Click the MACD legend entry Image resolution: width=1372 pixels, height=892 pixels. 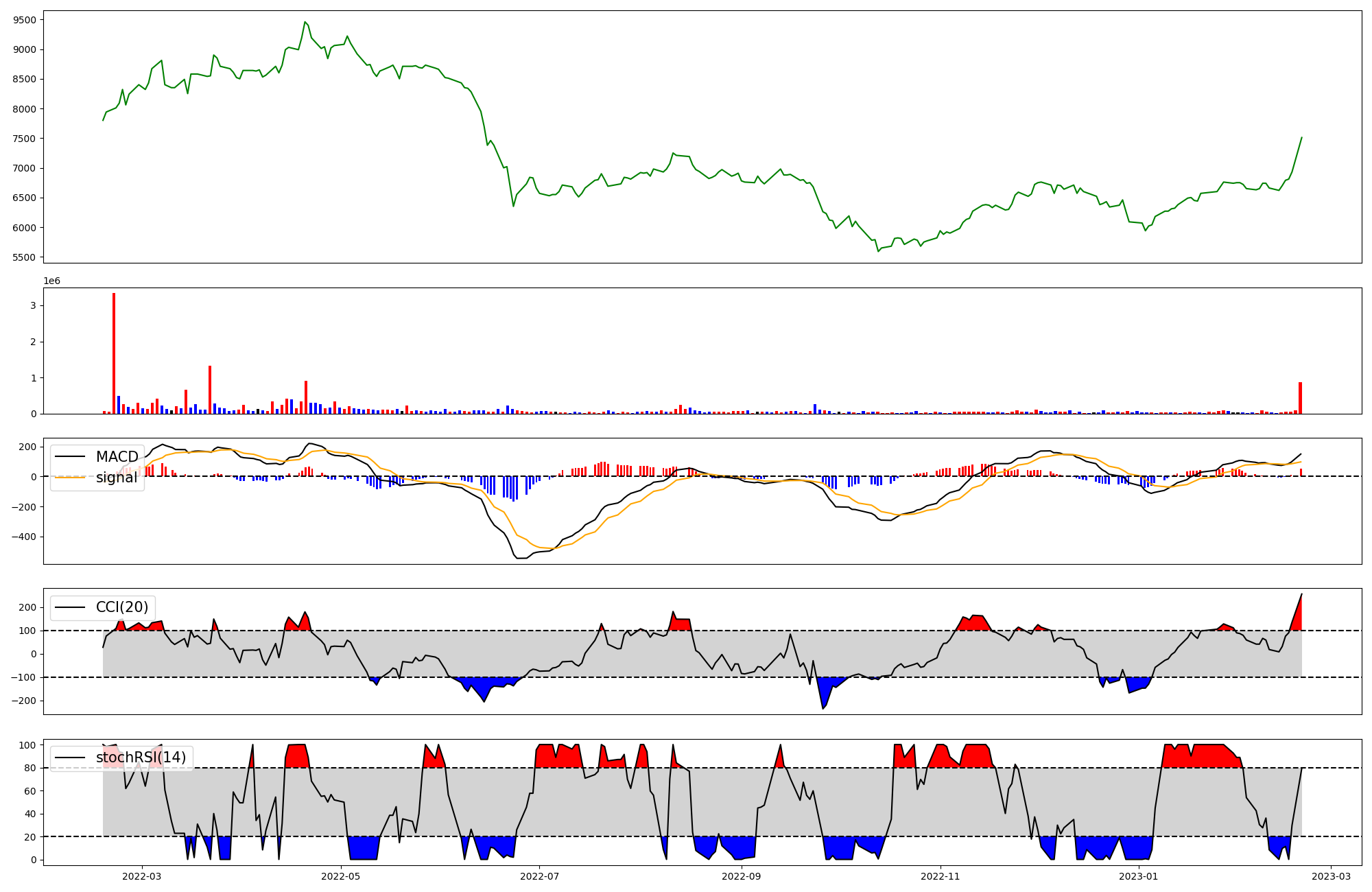(x=117, y=457)
